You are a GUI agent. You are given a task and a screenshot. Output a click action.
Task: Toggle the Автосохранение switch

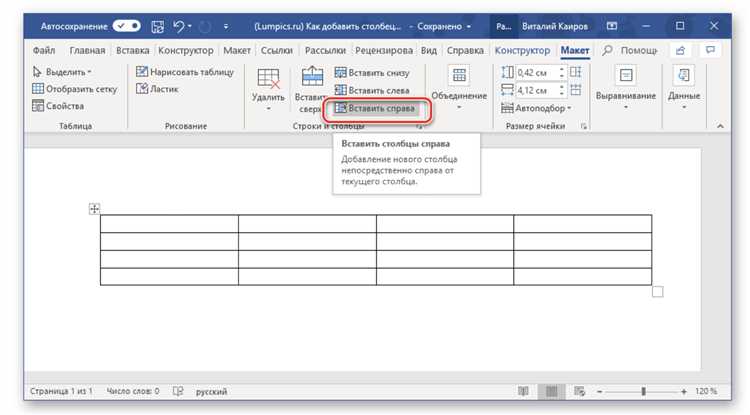[127, 23]
